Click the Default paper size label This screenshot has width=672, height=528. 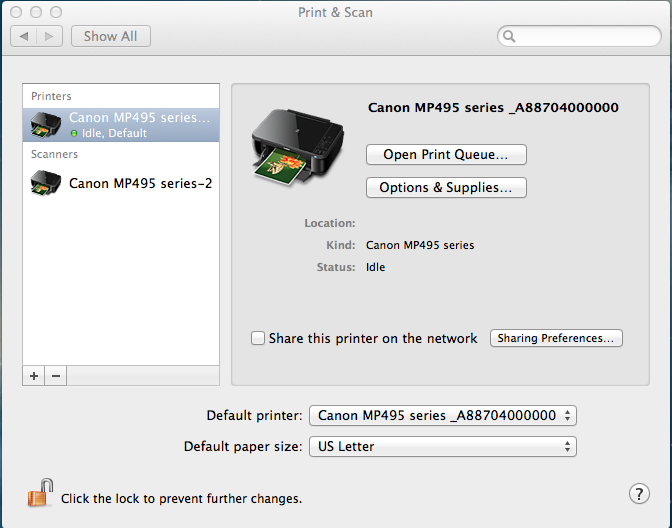[x=243, y=447]
